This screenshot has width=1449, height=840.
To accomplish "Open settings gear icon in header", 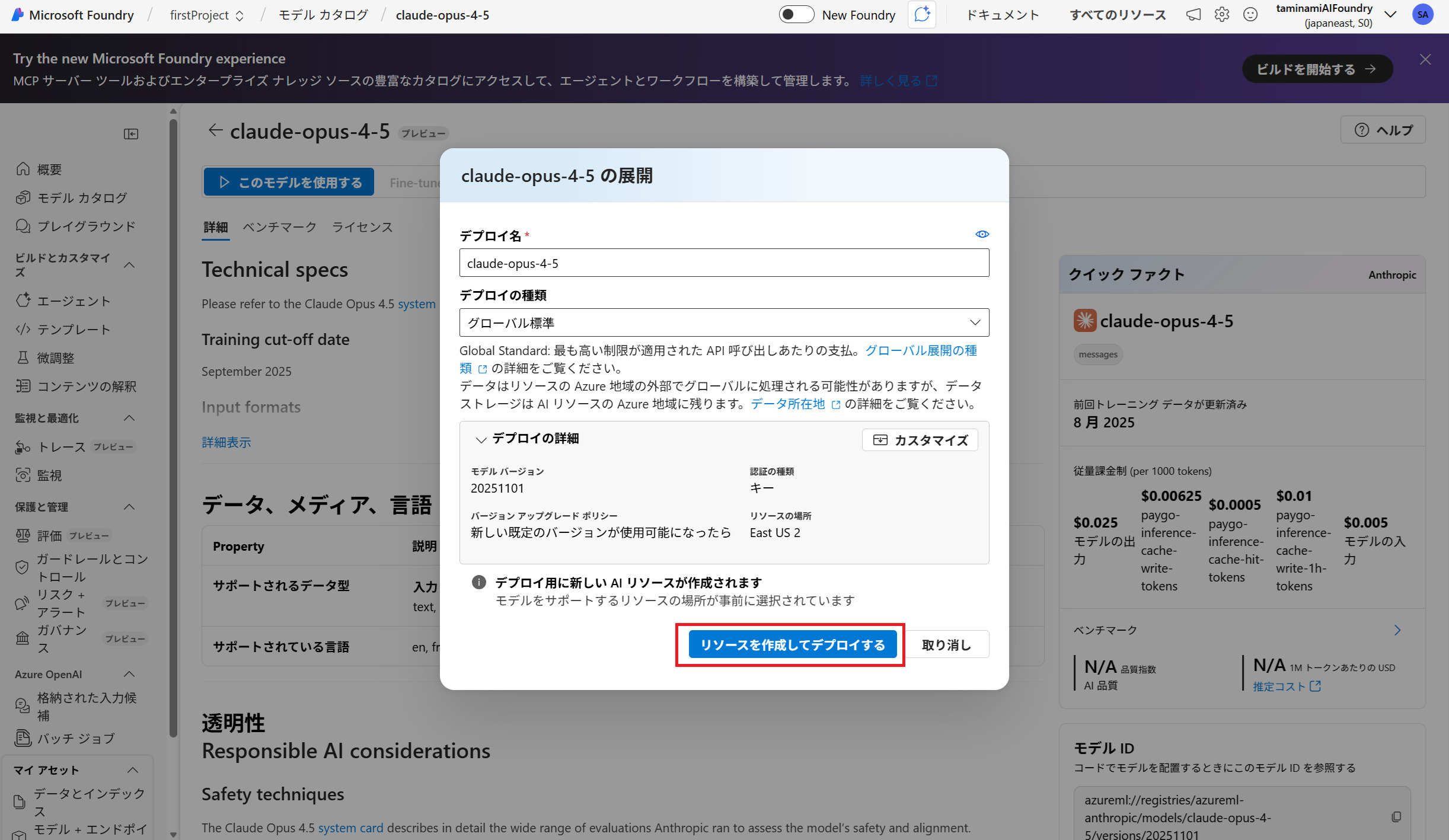I will [1221, 15].
